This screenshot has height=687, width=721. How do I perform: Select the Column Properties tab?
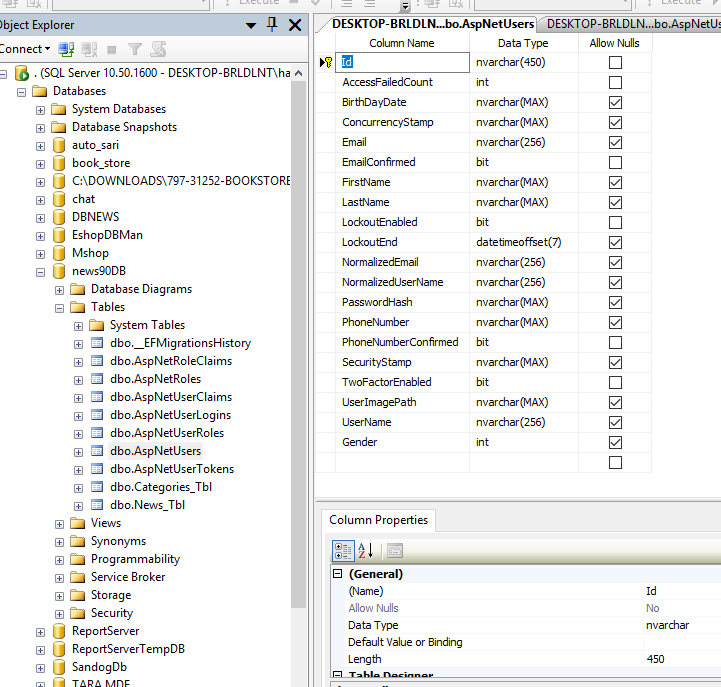click(x=378, y=520)
